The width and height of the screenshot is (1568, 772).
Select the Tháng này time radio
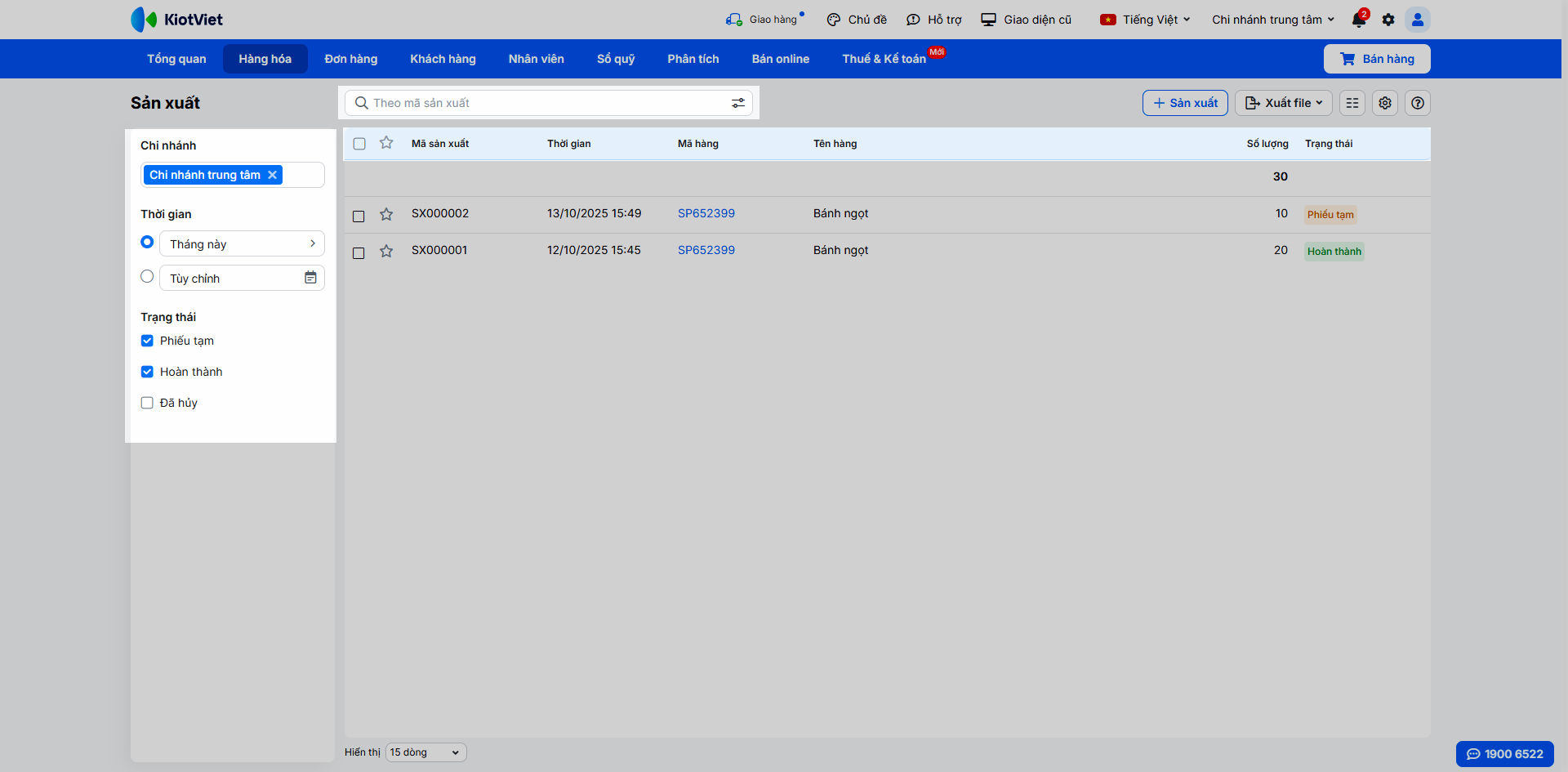click(147, 242)
